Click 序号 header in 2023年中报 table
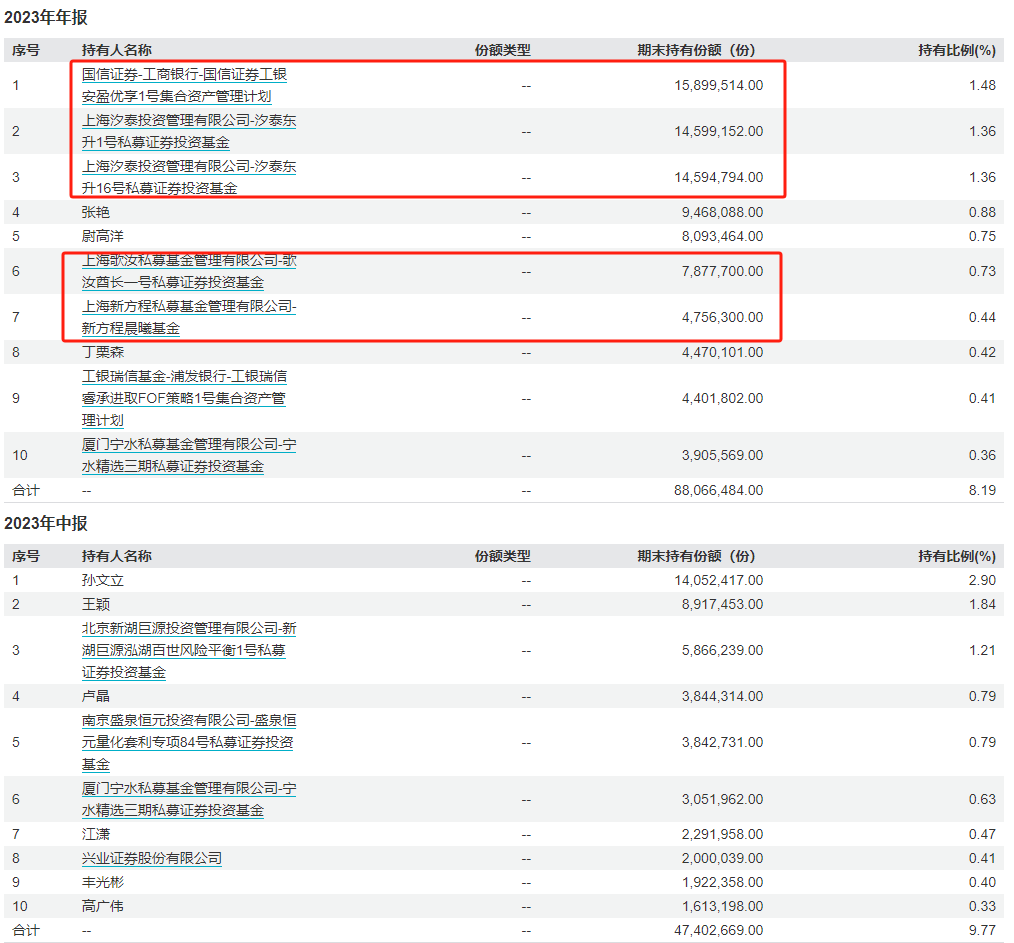Screen dimensions: 1014x943 pyautogui.click(x=26, y=556)
